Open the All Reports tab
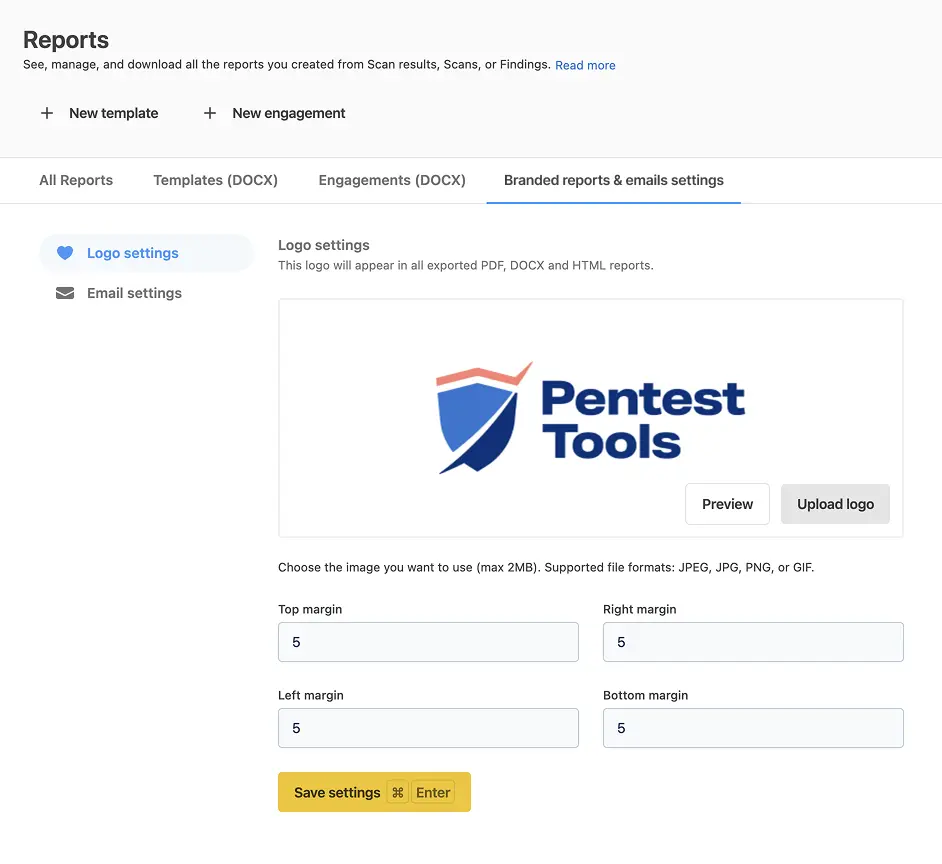The width and height of the screenshot is (942, 864). tap(76, 180)
